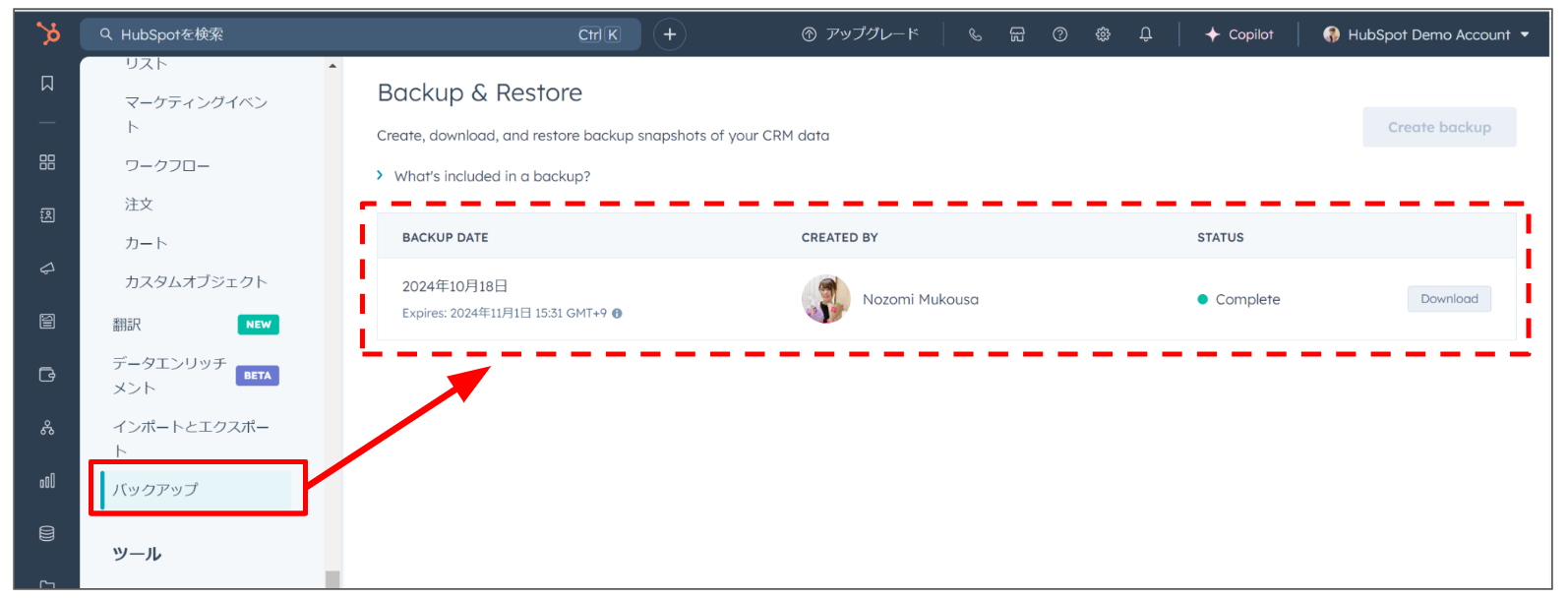Screen dimensions: 1568x600
Task: Open the automation icon in left rail
Action: (x=47, y=428)
